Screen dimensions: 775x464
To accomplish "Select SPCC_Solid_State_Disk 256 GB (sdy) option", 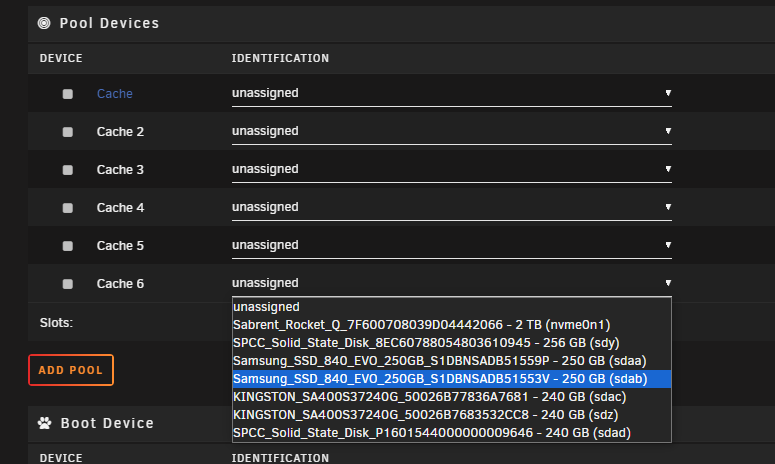I will 452,343.
